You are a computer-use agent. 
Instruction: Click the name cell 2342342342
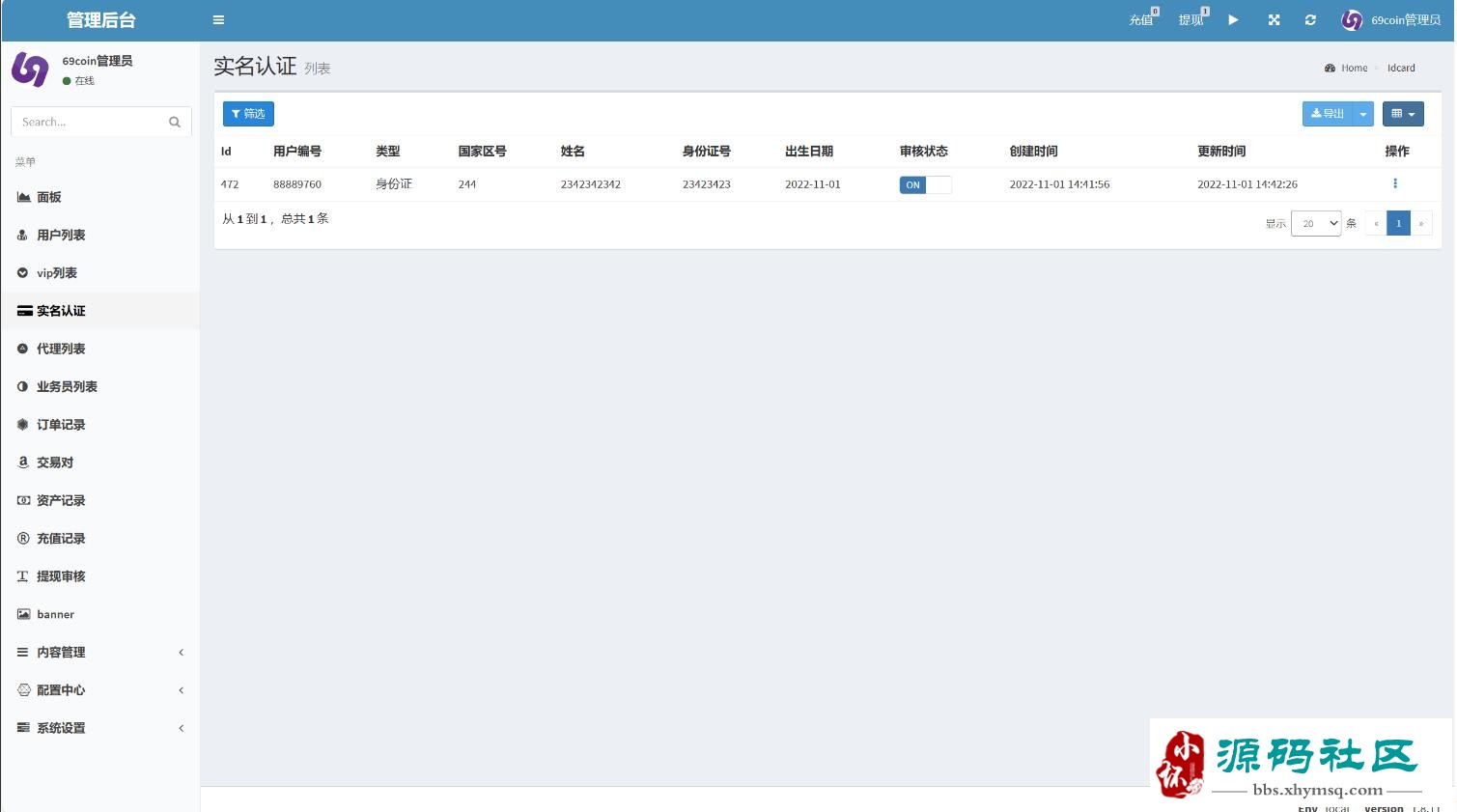tap(591, 184)
